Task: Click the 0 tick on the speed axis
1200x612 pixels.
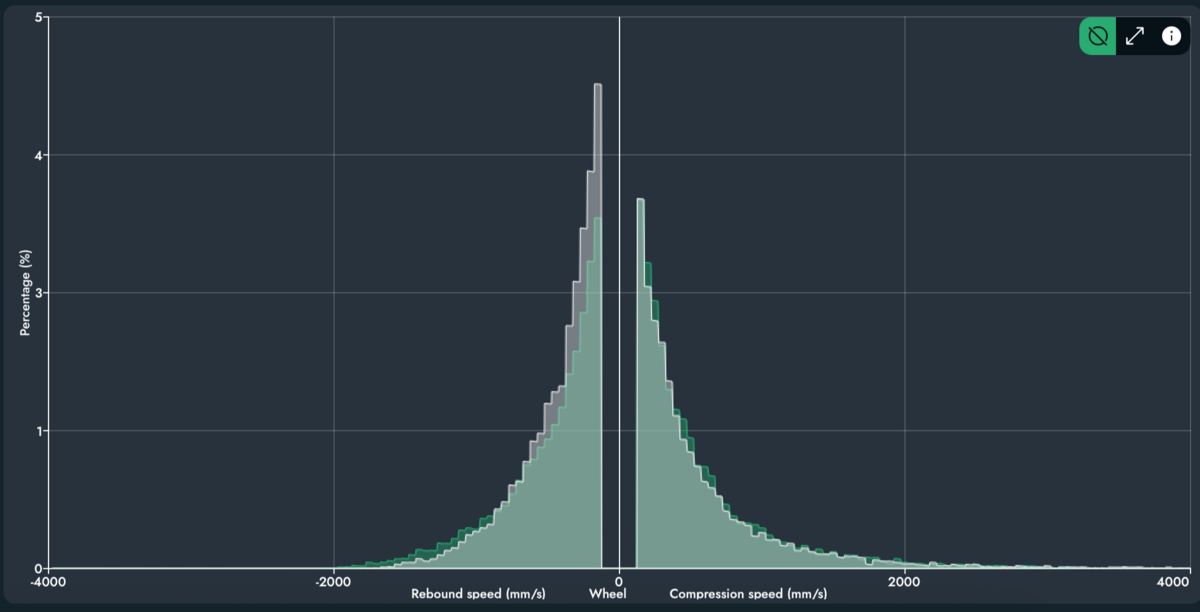Action: coord(619,581)
